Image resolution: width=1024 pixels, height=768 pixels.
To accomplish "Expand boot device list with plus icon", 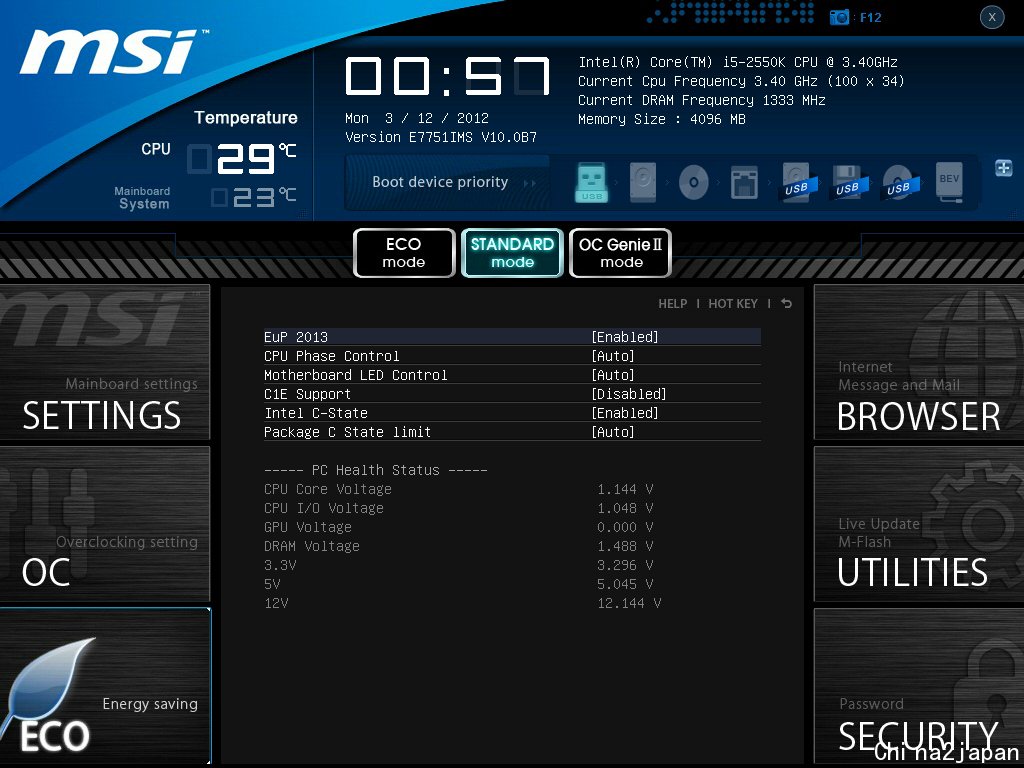I will tap(1004, 168).
